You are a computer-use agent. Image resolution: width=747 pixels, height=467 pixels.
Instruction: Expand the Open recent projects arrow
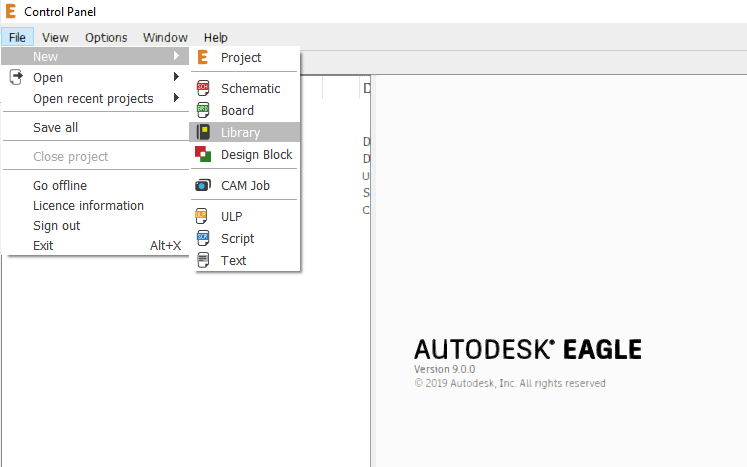(176, 98)
